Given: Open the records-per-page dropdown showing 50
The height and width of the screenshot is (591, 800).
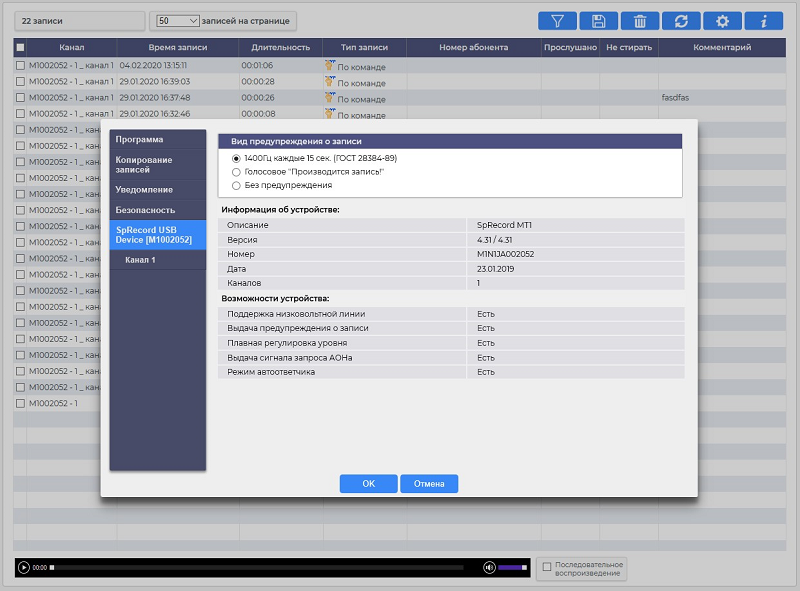Looking at the screenshot, I should [178, 21].
